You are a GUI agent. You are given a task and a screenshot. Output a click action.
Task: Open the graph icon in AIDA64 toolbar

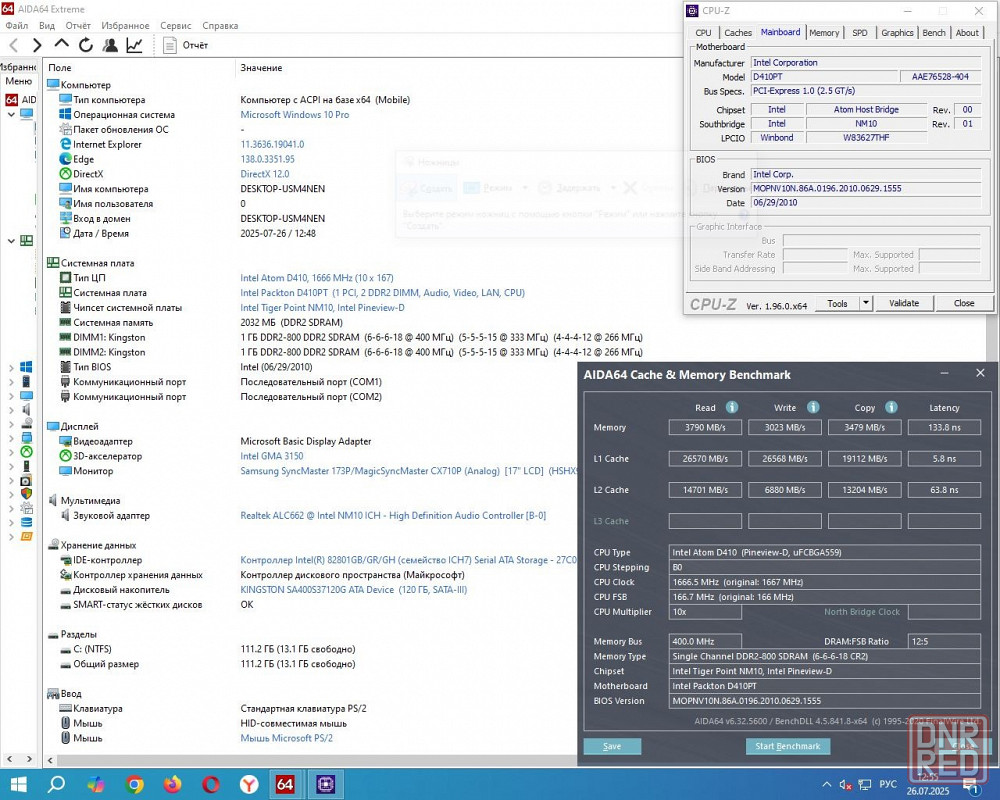tap(135, 45)
